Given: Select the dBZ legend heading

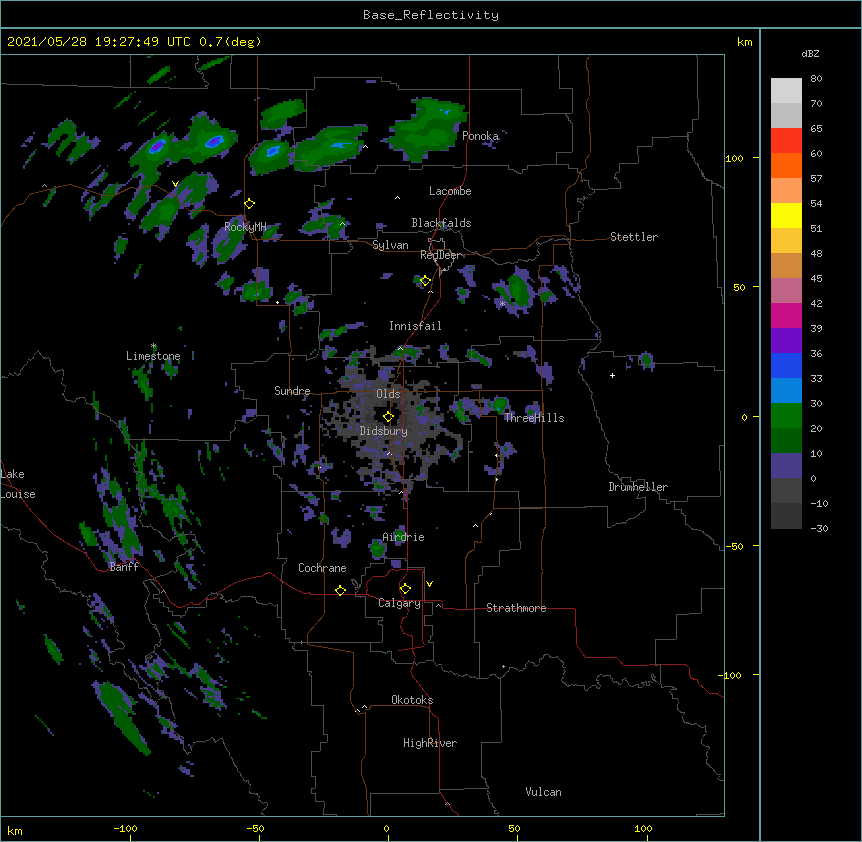Looking at the screenshot, I should (810, 53).
